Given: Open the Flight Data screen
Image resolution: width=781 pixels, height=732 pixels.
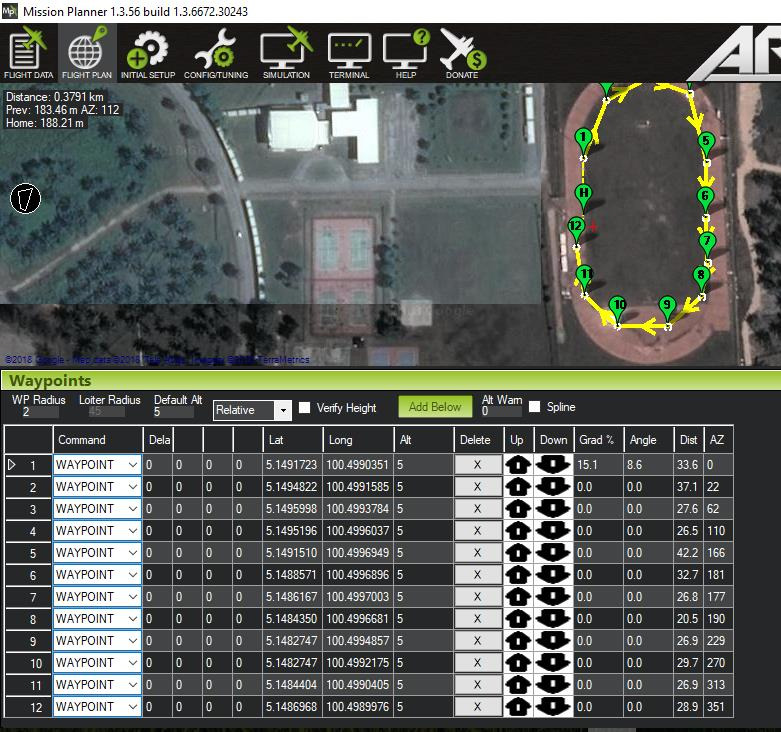Looking at the screenshot, I should (29, 54).
